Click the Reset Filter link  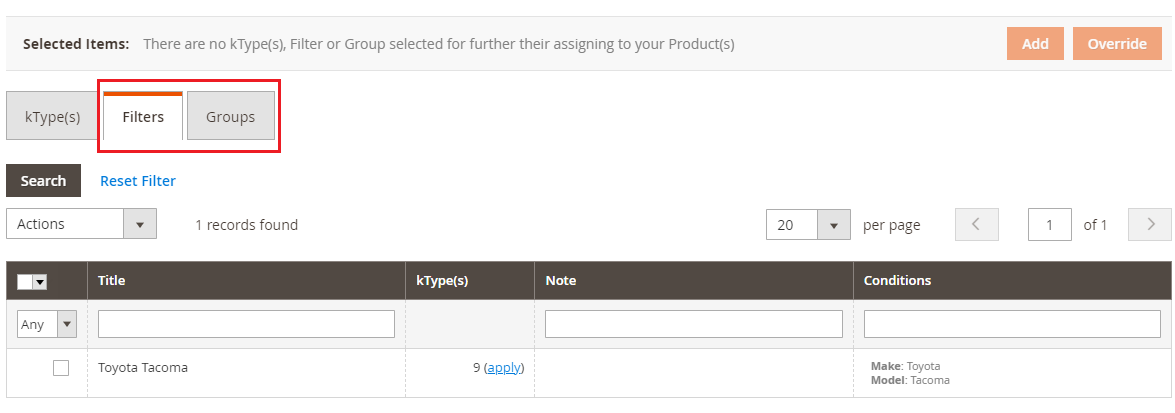pos(138,181)
